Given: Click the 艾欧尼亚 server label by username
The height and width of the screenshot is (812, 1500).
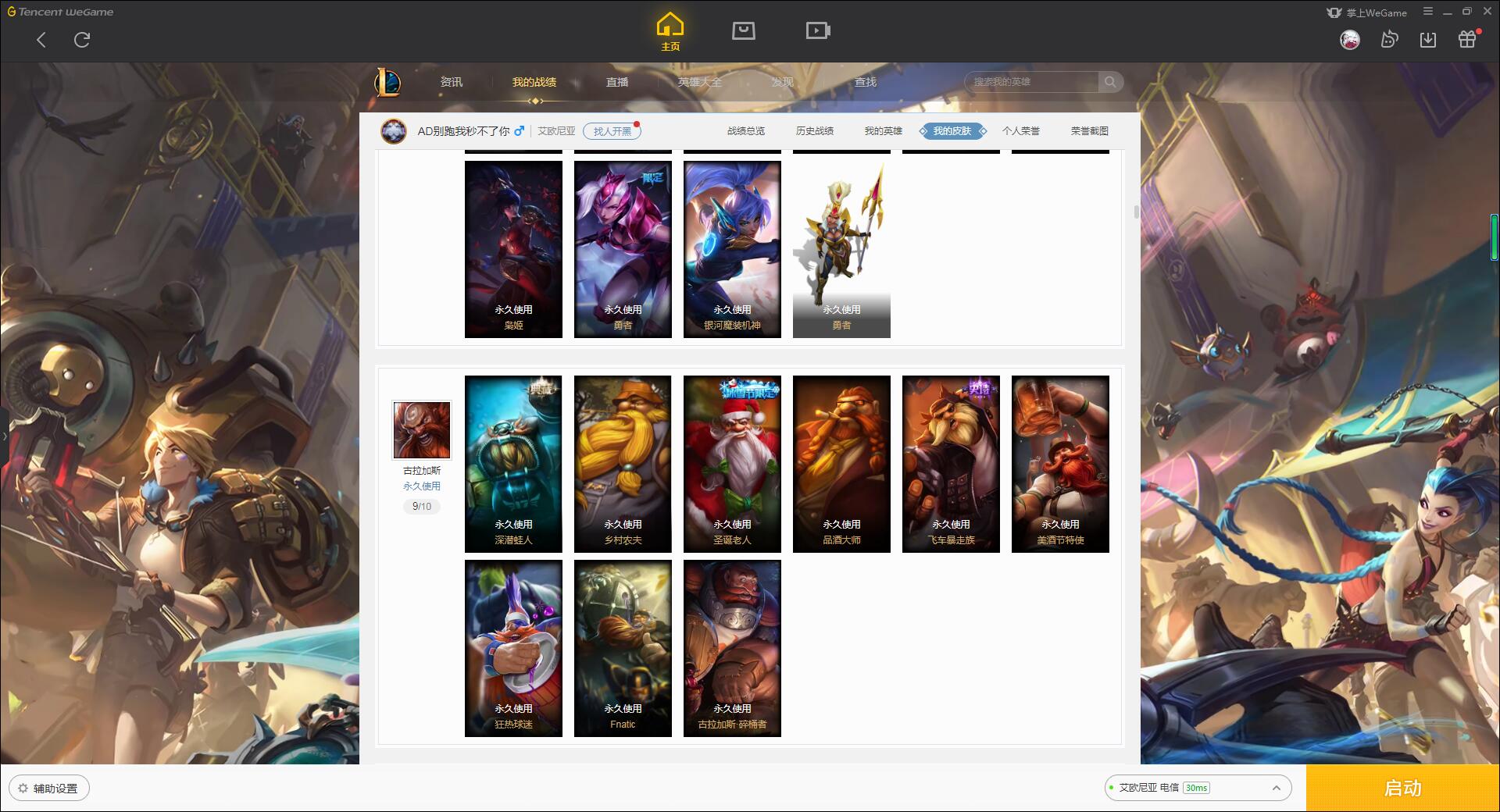Looking at the screenshot, I should (x=556, y=131).
